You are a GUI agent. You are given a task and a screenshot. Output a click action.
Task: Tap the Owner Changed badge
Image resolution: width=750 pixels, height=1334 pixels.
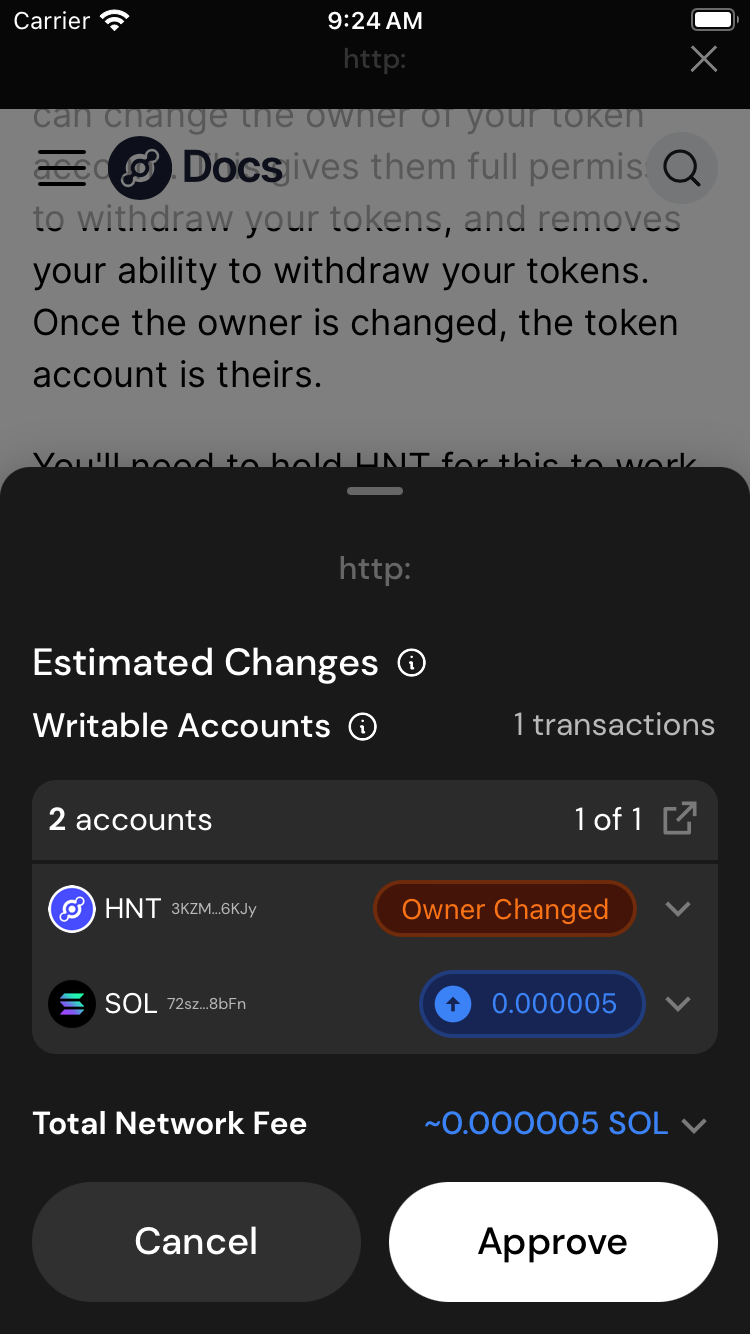point(505,909)
